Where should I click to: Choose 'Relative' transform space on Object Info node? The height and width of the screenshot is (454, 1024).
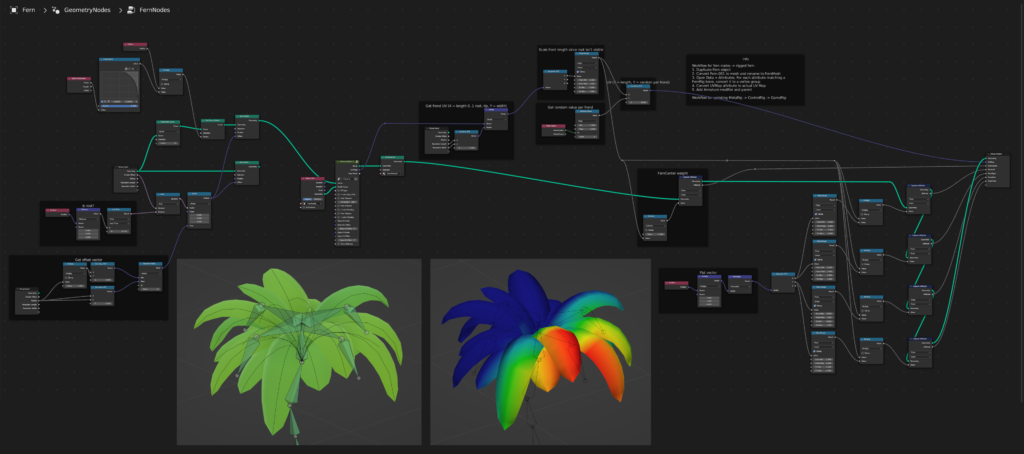[x=318, y=199]
